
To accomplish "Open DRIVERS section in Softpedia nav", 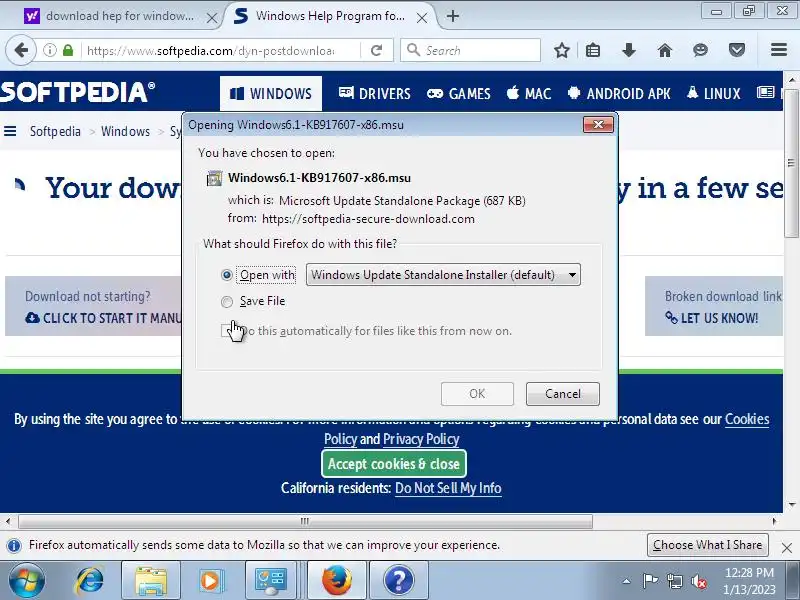I will tap(374, 93).
